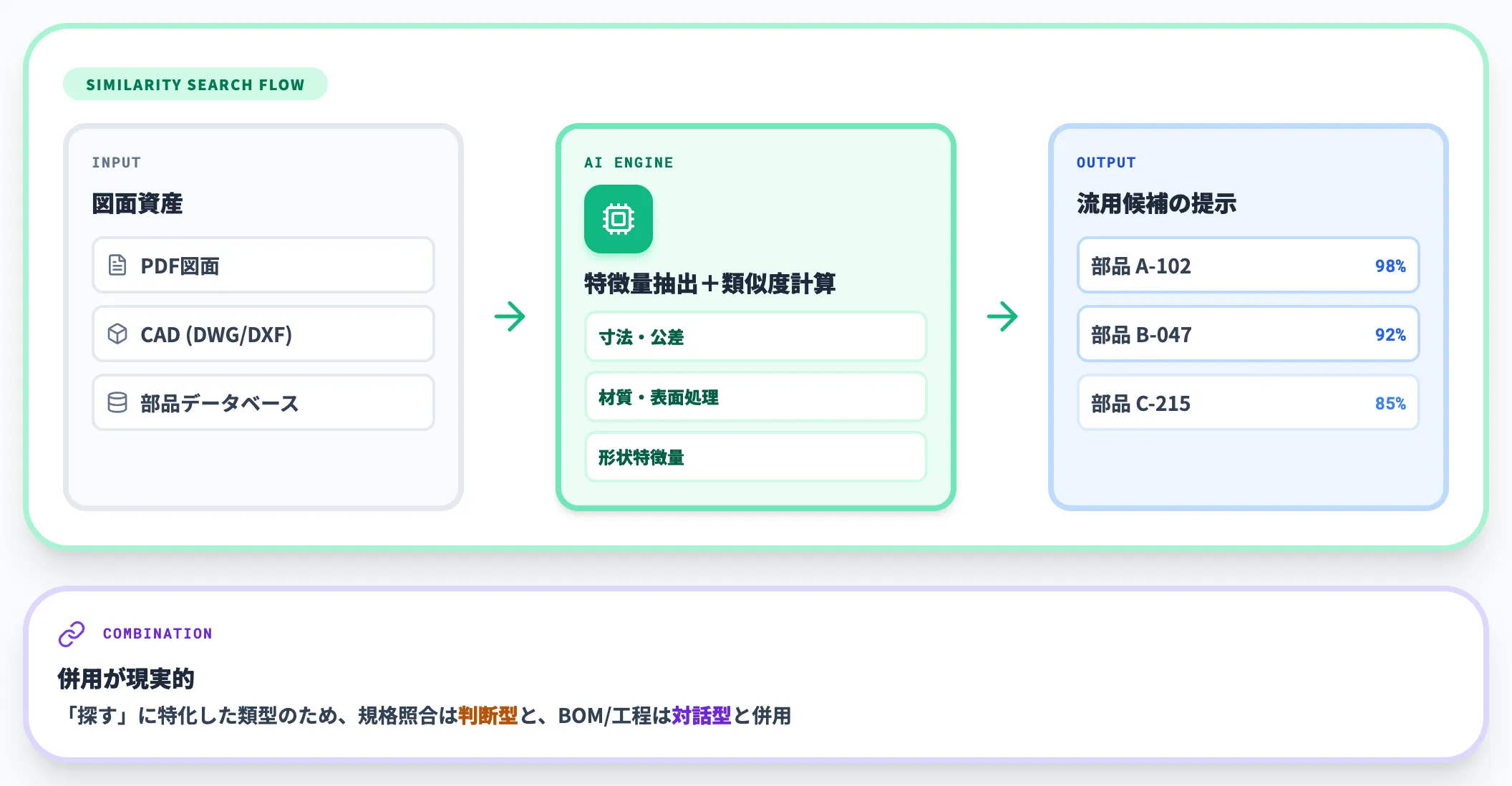
Task: Click the 寸法・公差 feature box
Action: (756, 336)
